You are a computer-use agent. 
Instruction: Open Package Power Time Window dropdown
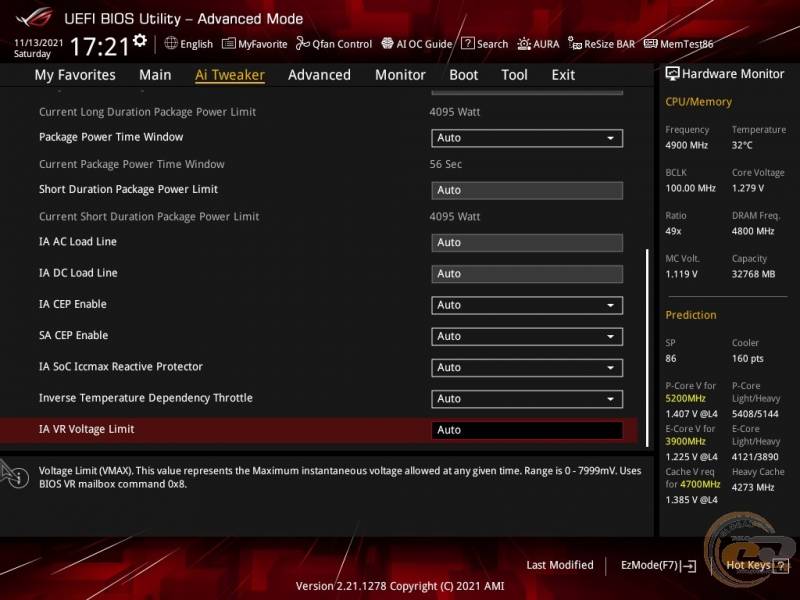pyautogui.click(x=527, y=138)
